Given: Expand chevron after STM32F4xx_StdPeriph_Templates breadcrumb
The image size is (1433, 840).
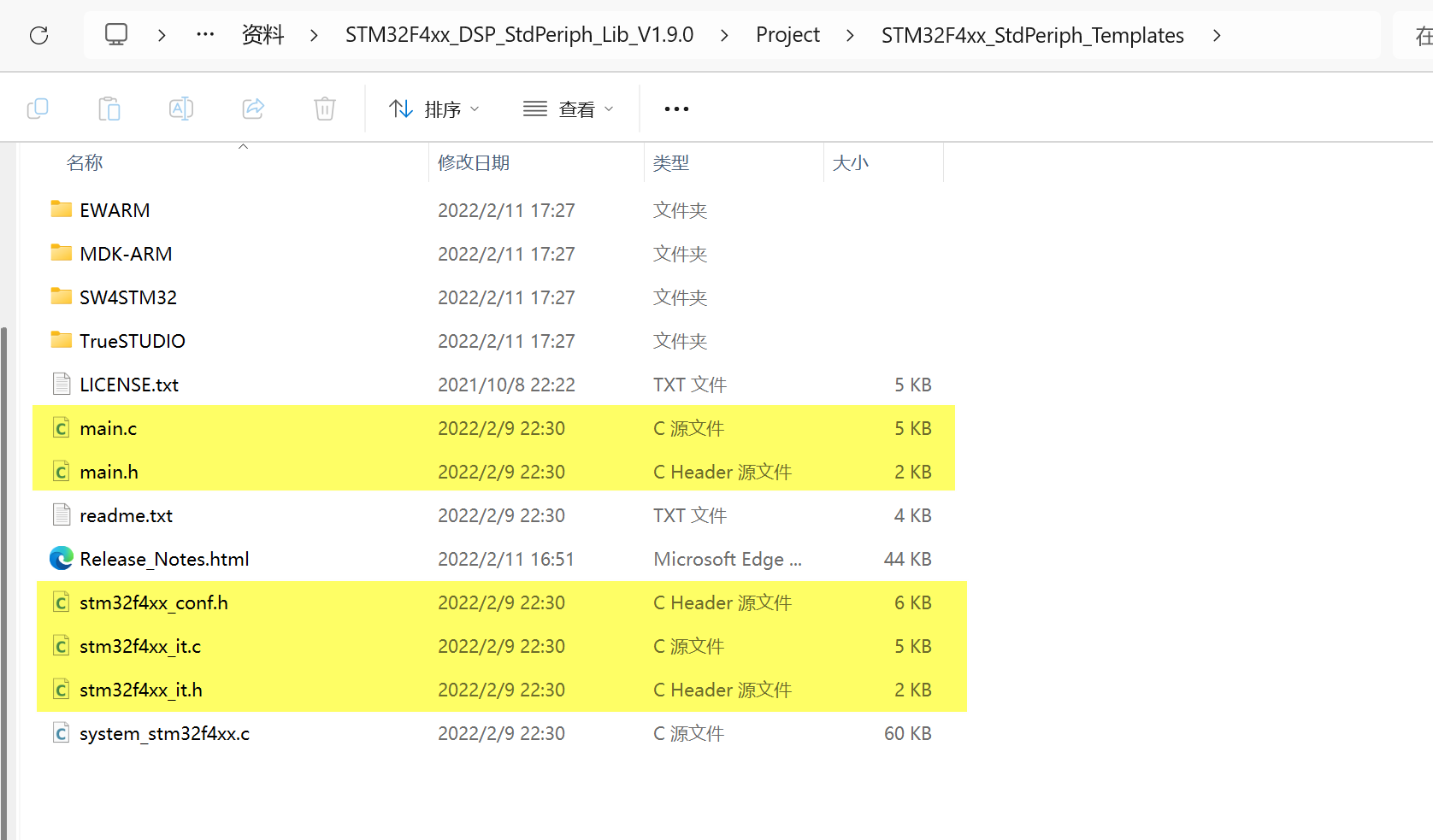Looking at the screenshot, I should 1217,35.
